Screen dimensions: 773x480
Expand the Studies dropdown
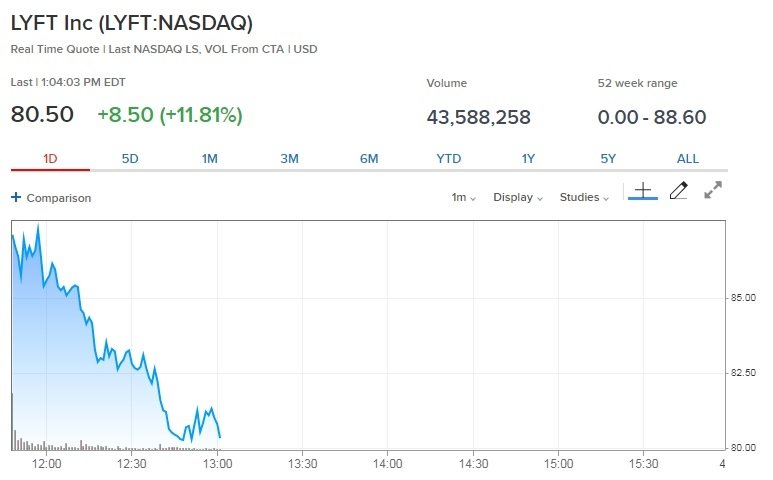[x=584, y=197]
